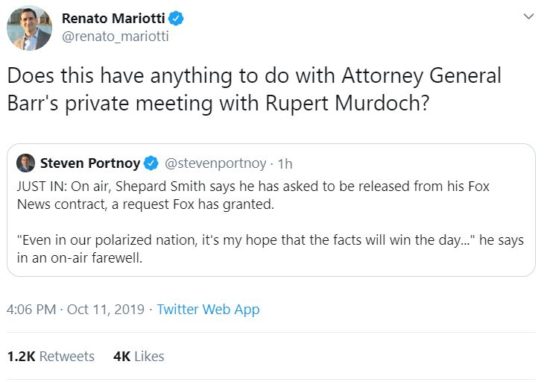This screenshot has width=550, height=382.
Task: Click the Twitter Web App source link
Action: [208, 309]
